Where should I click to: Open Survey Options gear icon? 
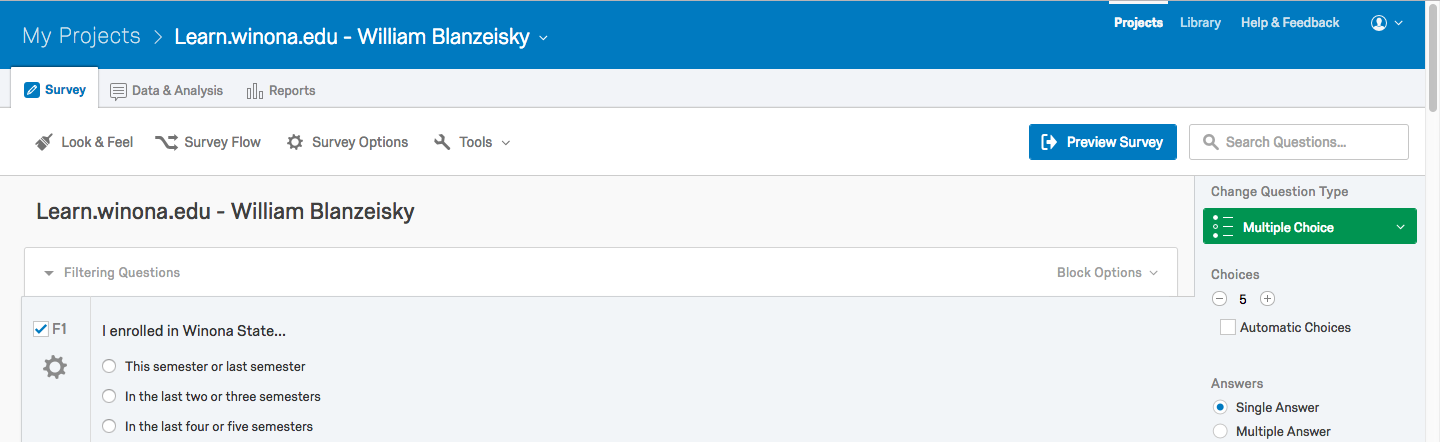coord(295,142)
